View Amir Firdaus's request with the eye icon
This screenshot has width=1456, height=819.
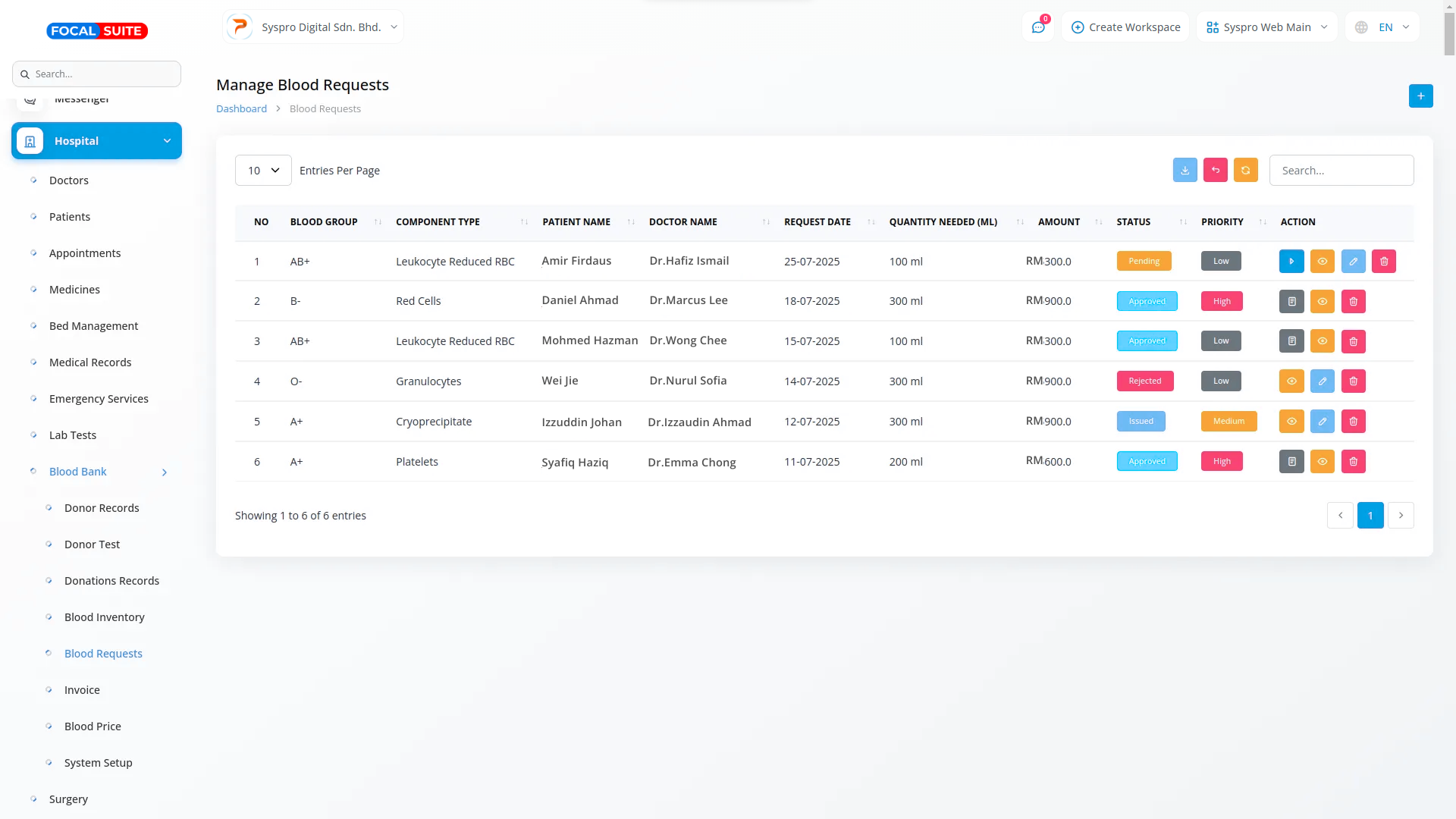click(1322, 261)
